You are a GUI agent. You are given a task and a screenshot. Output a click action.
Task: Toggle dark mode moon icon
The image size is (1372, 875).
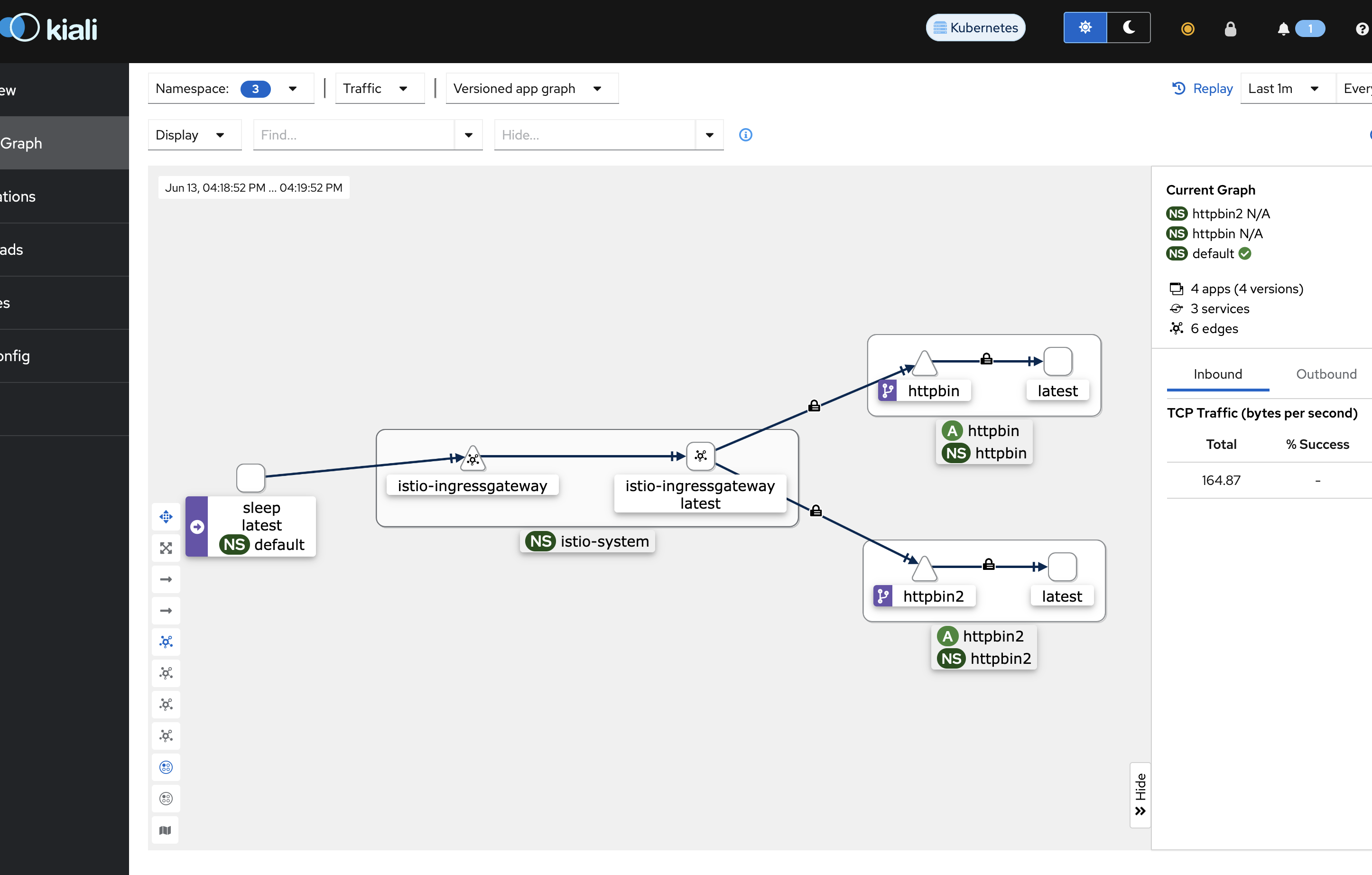(1129, 28)
